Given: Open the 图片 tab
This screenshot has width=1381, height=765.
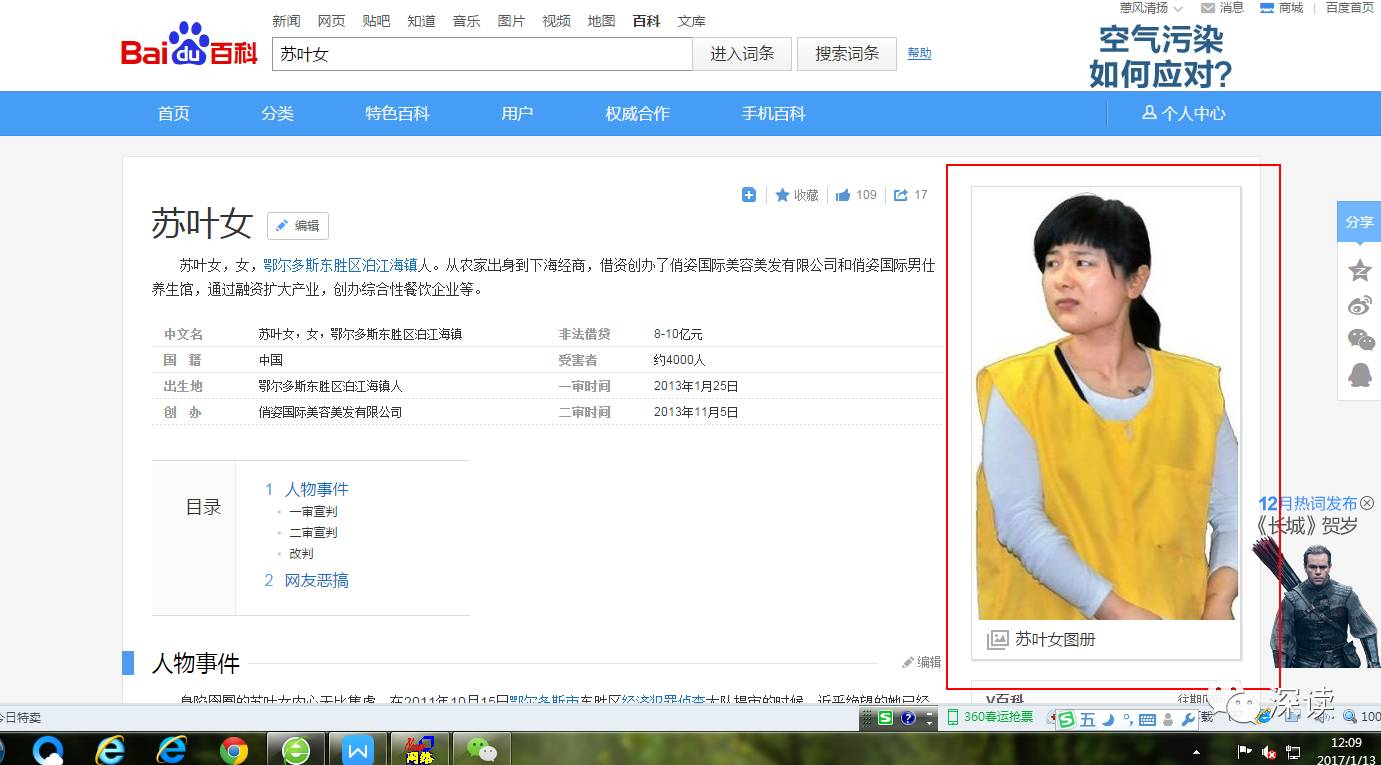Looking at the screenshot, I should [511, 21].
